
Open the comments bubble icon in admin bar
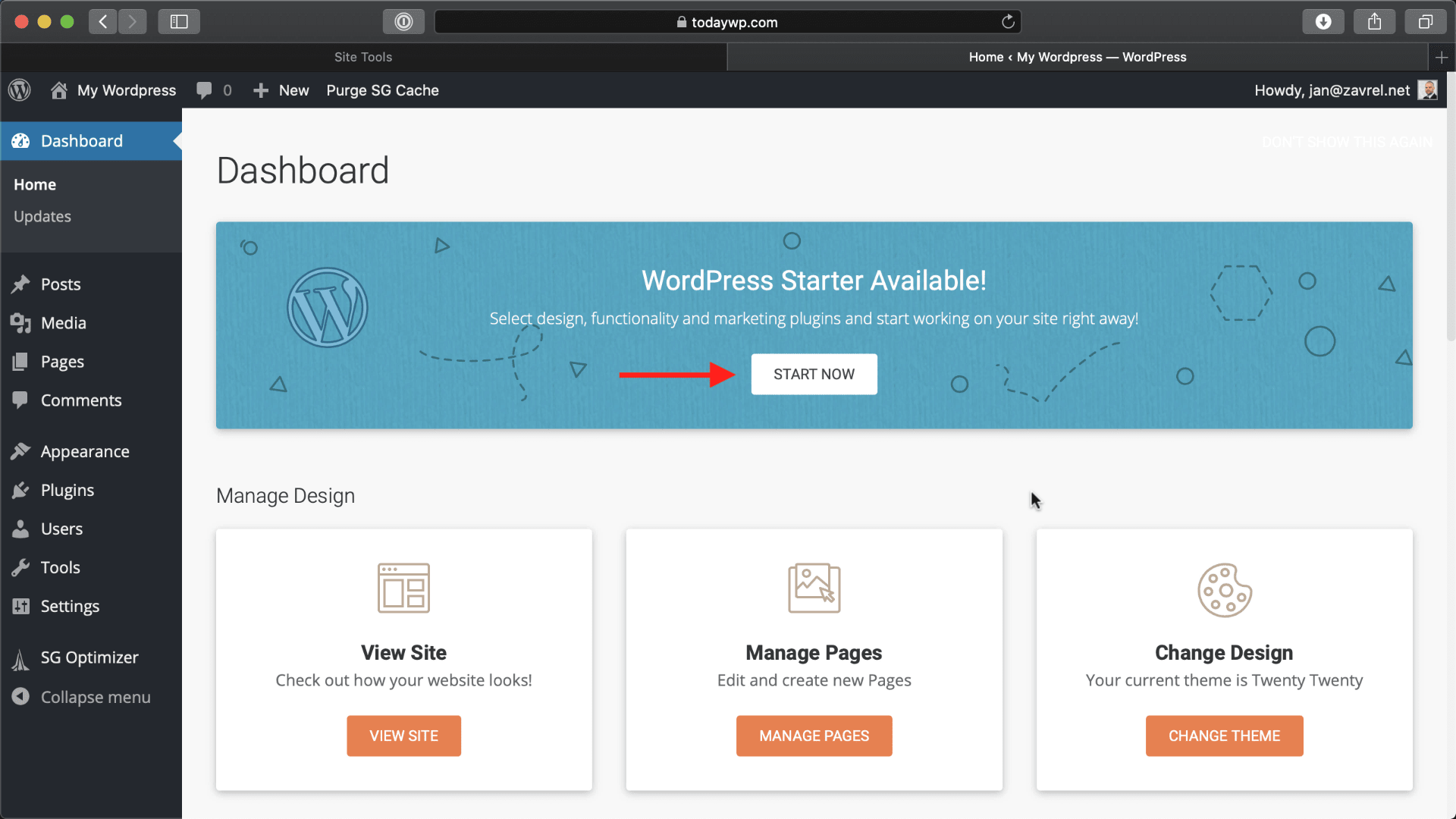[x=204, y=90]
